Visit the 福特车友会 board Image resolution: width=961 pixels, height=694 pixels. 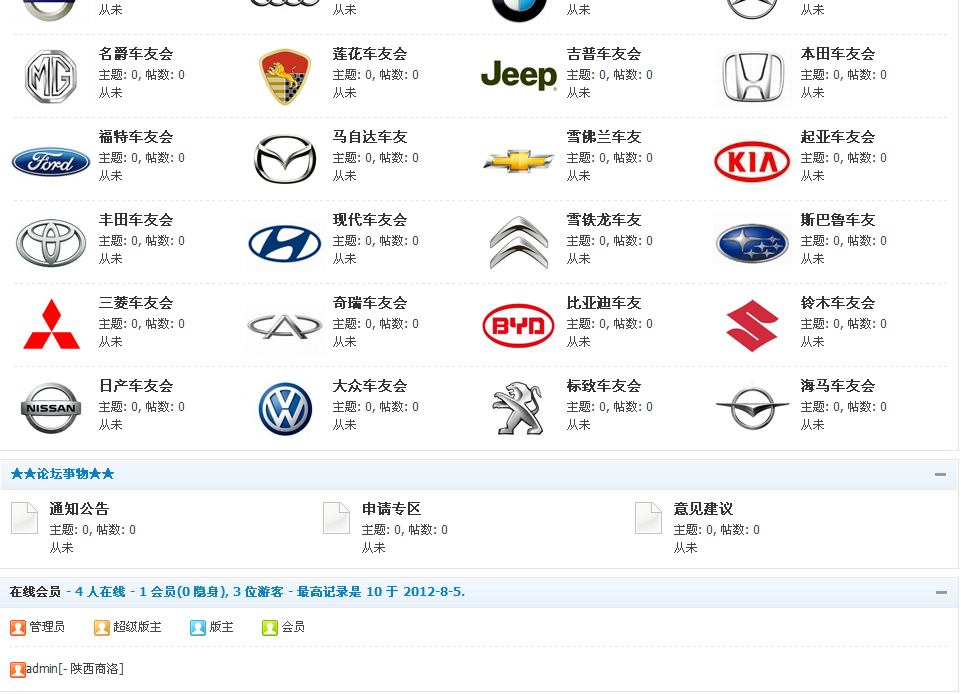136,137
